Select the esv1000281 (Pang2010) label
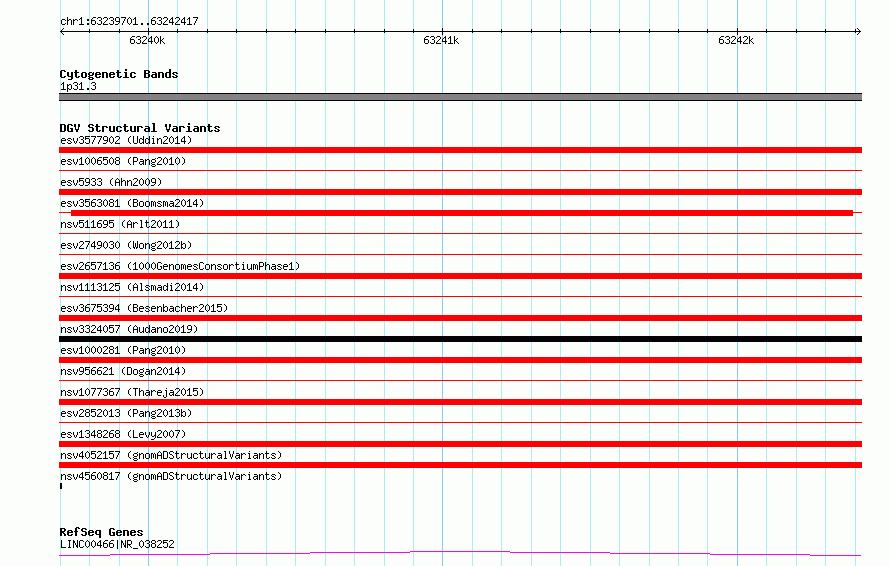 (x=123, y=350)
